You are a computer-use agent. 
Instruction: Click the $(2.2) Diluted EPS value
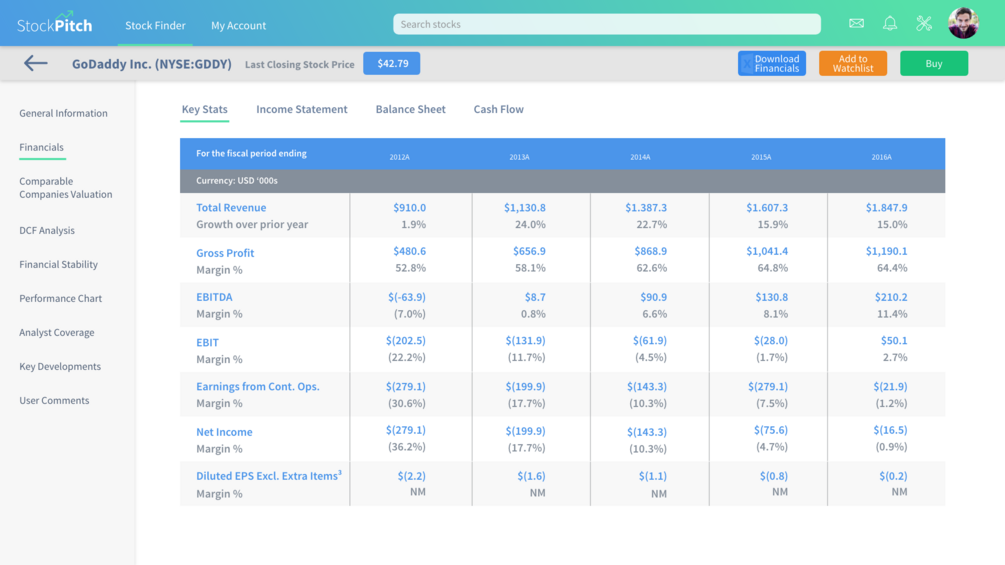tap(411, 476)
